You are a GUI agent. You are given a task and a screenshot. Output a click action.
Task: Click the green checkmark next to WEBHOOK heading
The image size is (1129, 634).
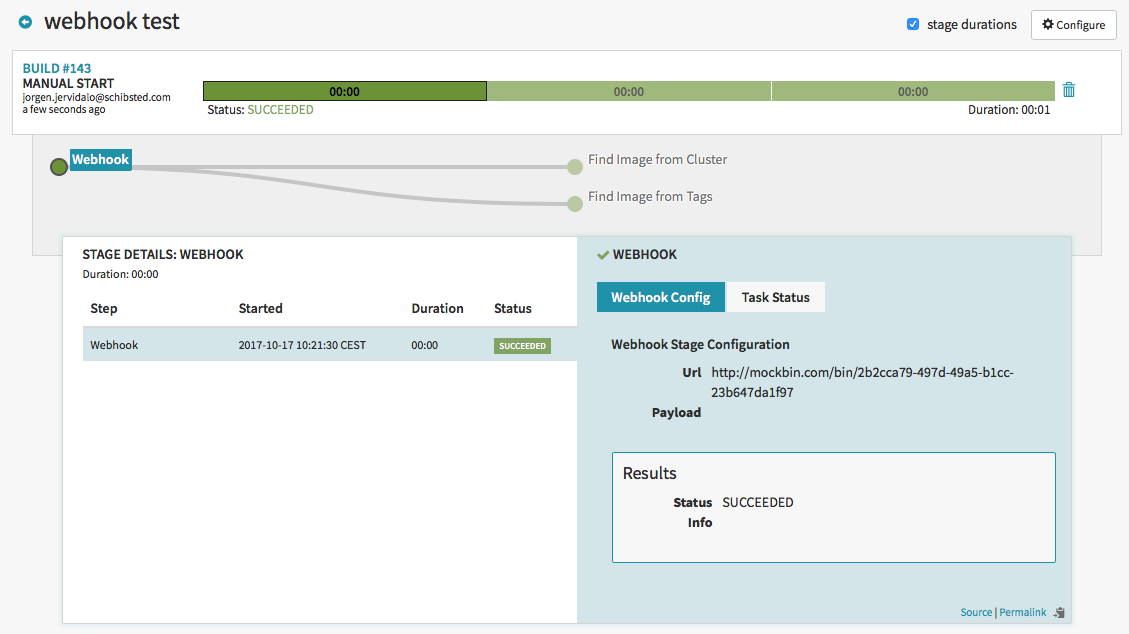pos(601,254)
